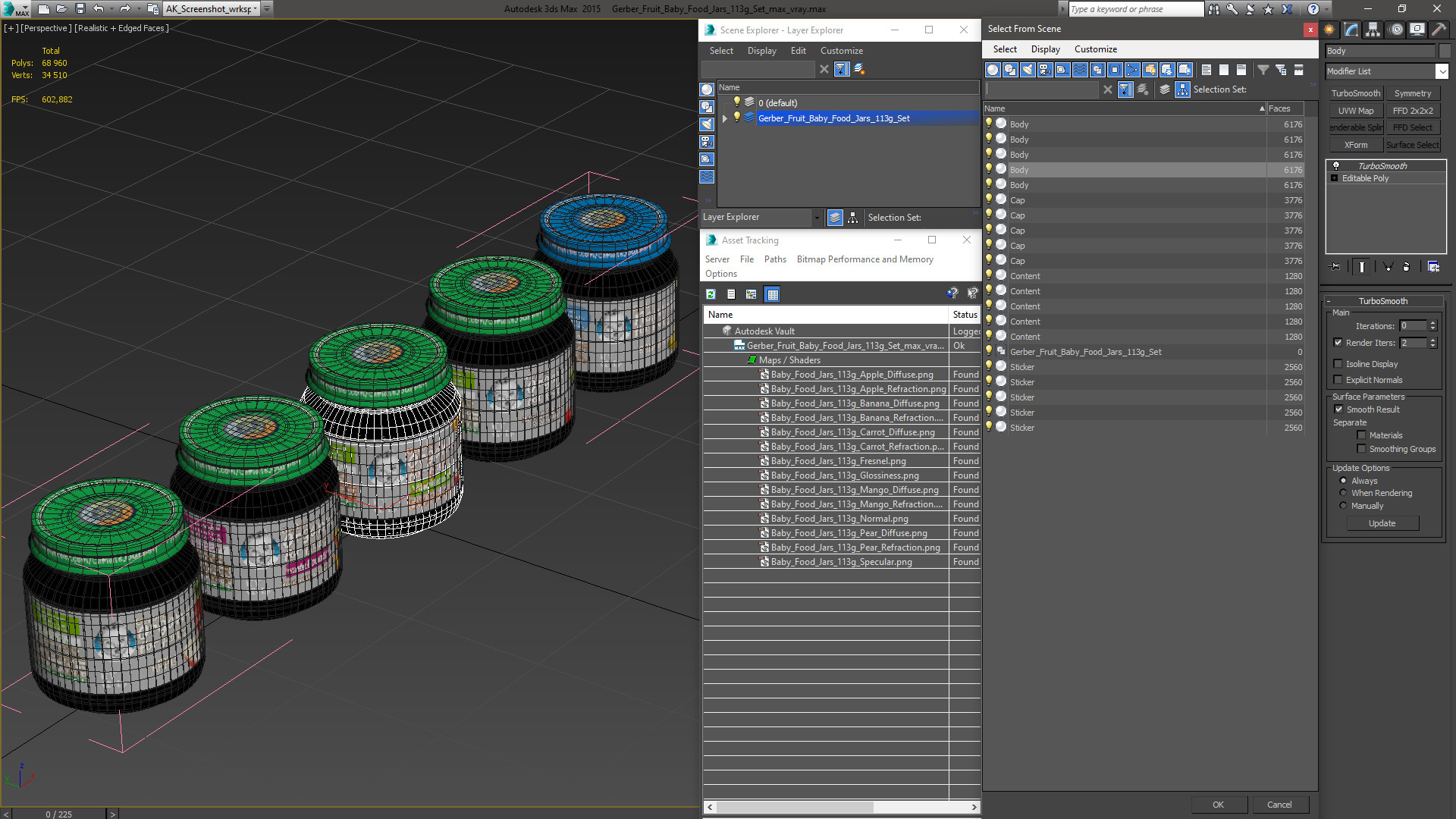Increase the Iterations spinner value
The width and height of the screenshot is (1456, 819).
(1432, 323)
